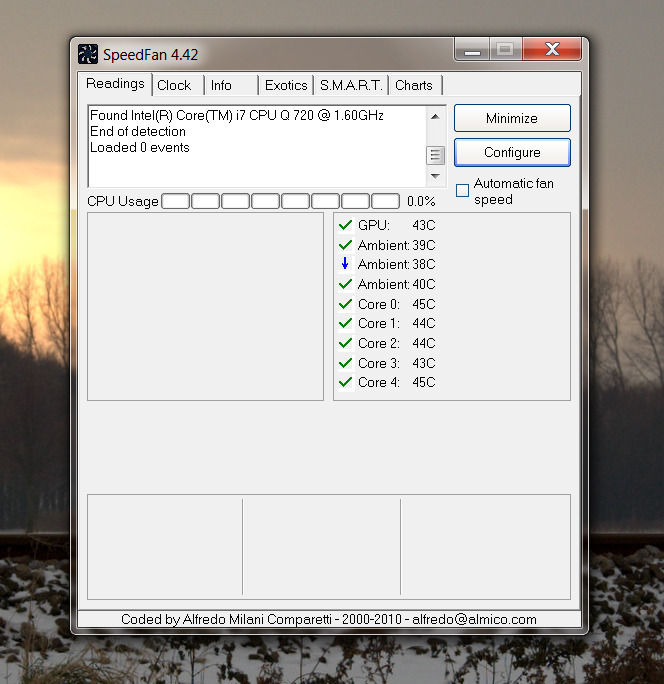Viewport: 664px width, 684px height.
Task: Select the 'Found Intel(R) Core(TM) i7' log line
Action: (236, 115)
